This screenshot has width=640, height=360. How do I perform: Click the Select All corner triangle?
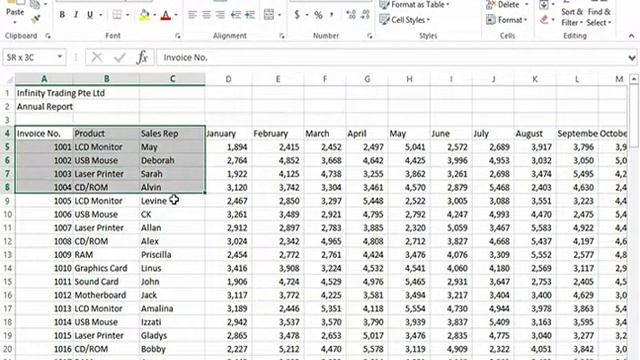9,79
